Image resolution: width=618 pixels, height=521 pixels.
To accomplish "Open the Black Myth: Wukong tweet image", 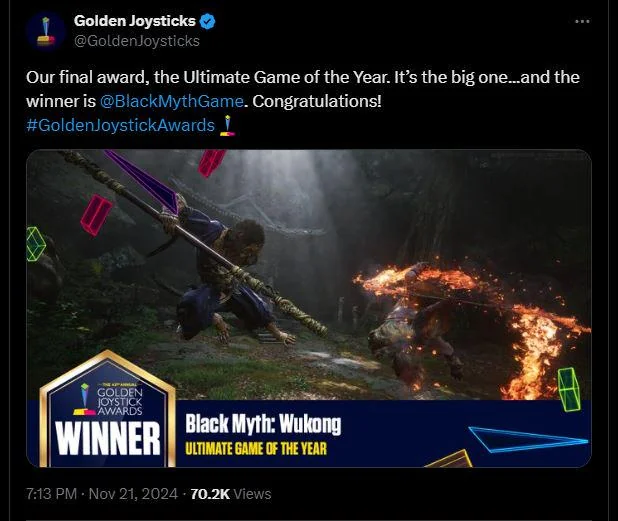I will 309,308.
